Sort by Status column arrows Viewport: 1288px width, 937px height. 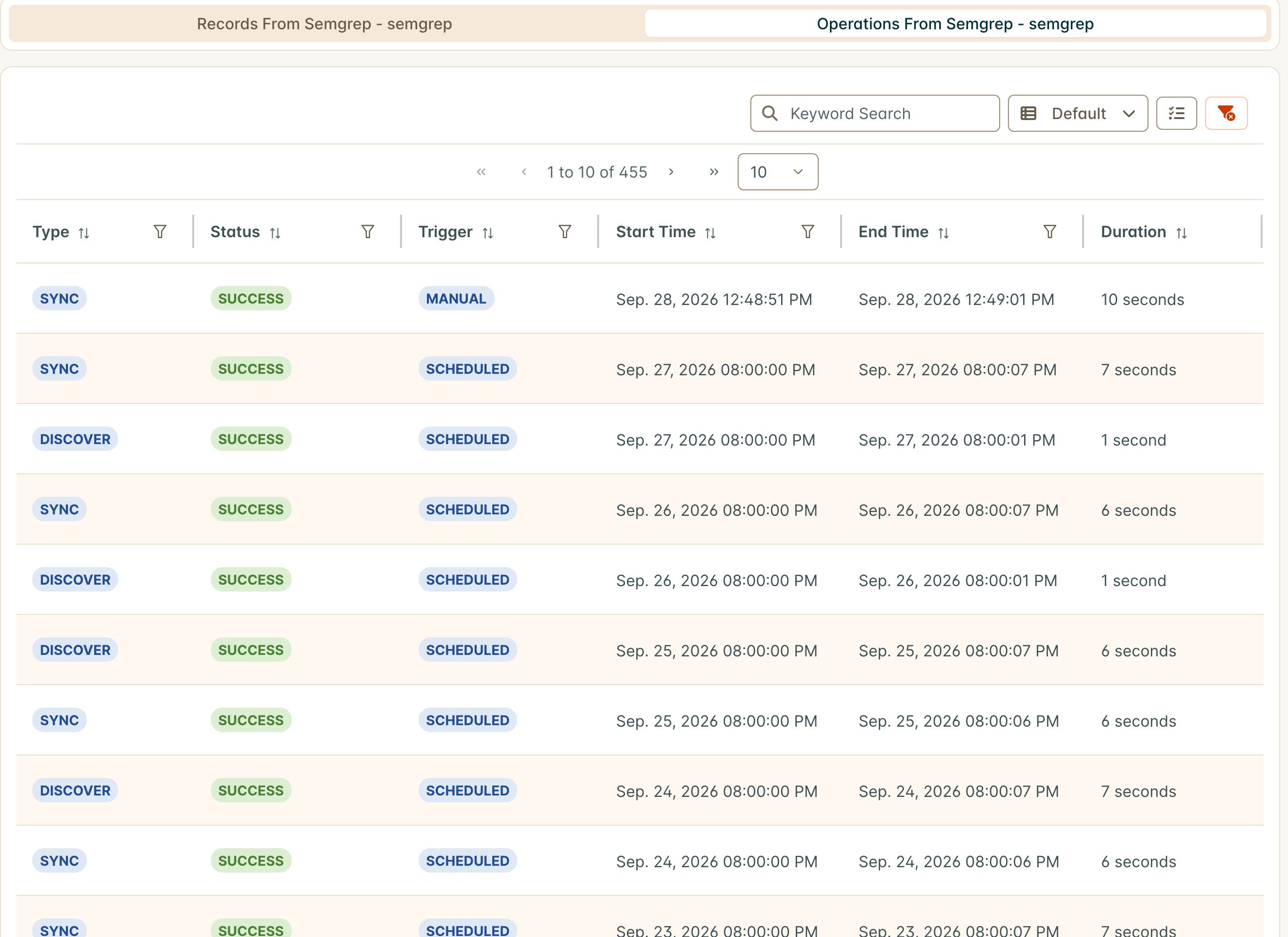pos(276,233)
